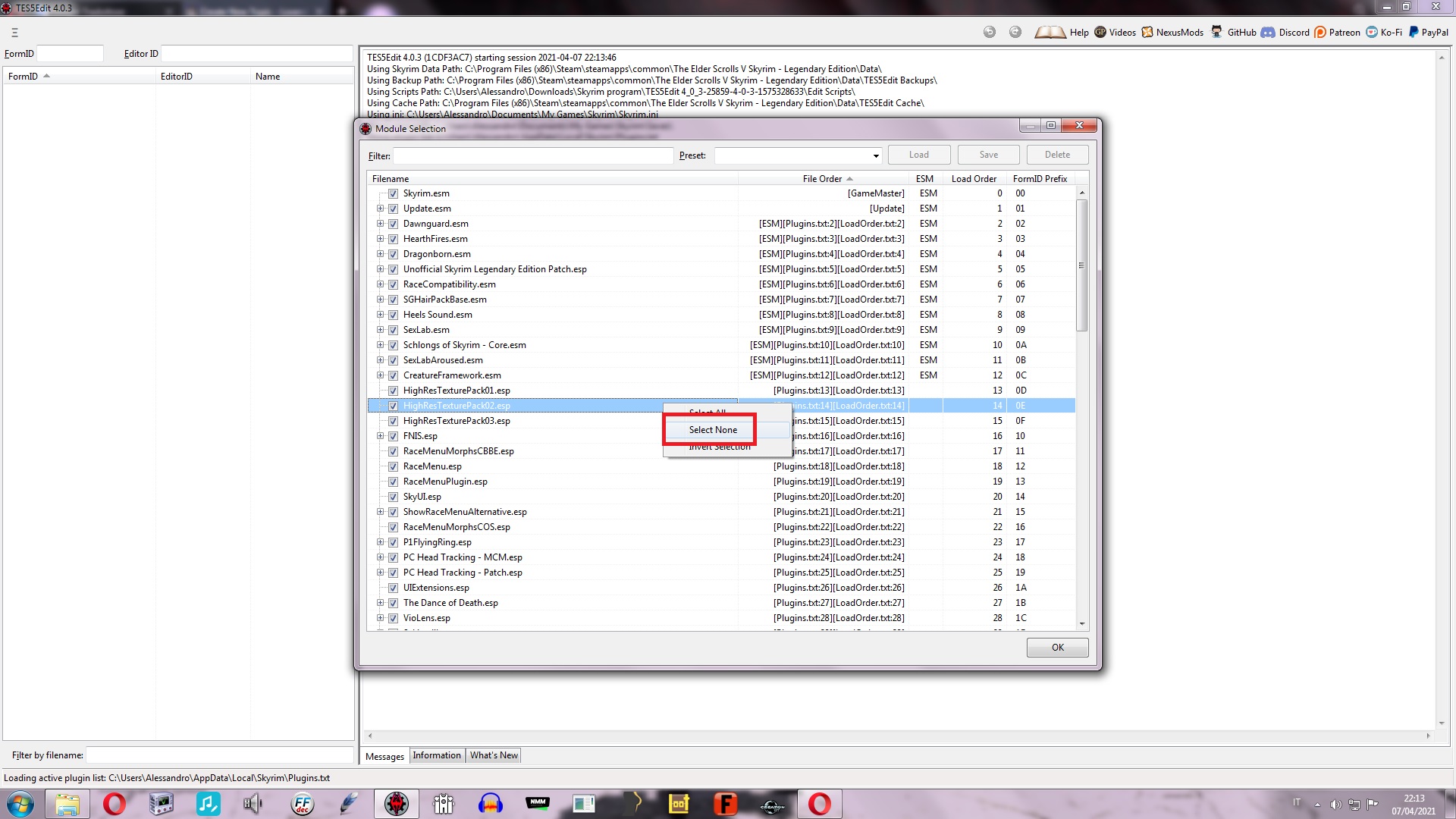Image resolution: width=1456 pixels, height=819 pixels.
Task: Open the Help book link
Action: (x=1061, y=32)
